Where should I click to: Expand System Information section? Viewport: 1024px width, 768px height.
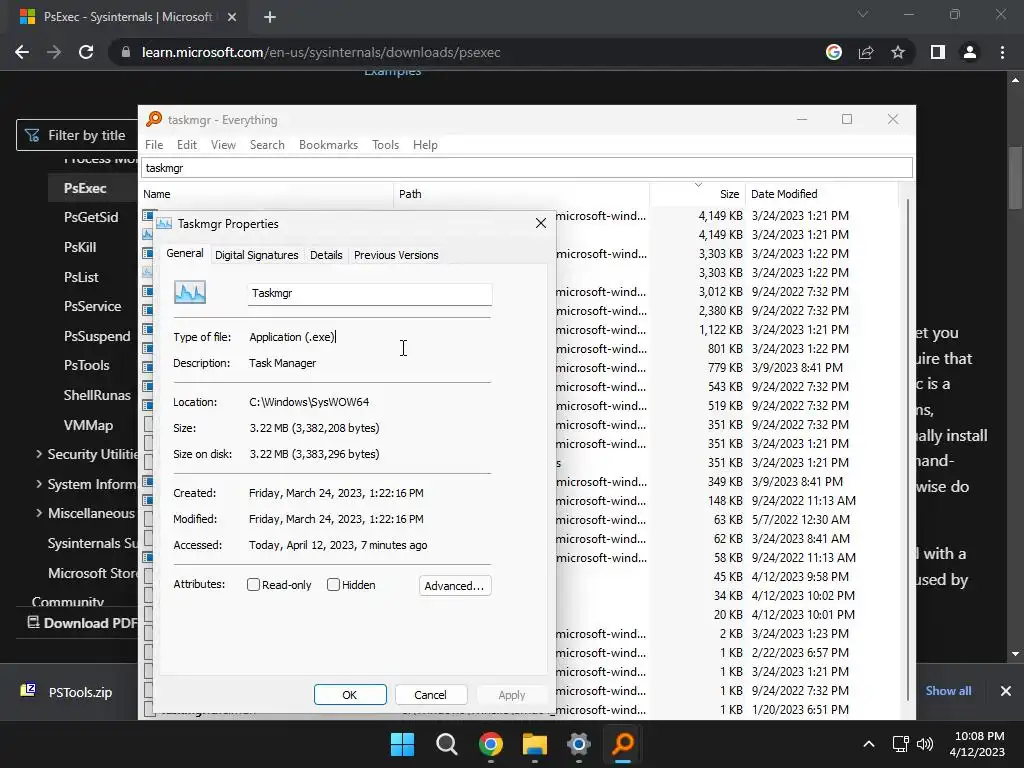[39, 484]
